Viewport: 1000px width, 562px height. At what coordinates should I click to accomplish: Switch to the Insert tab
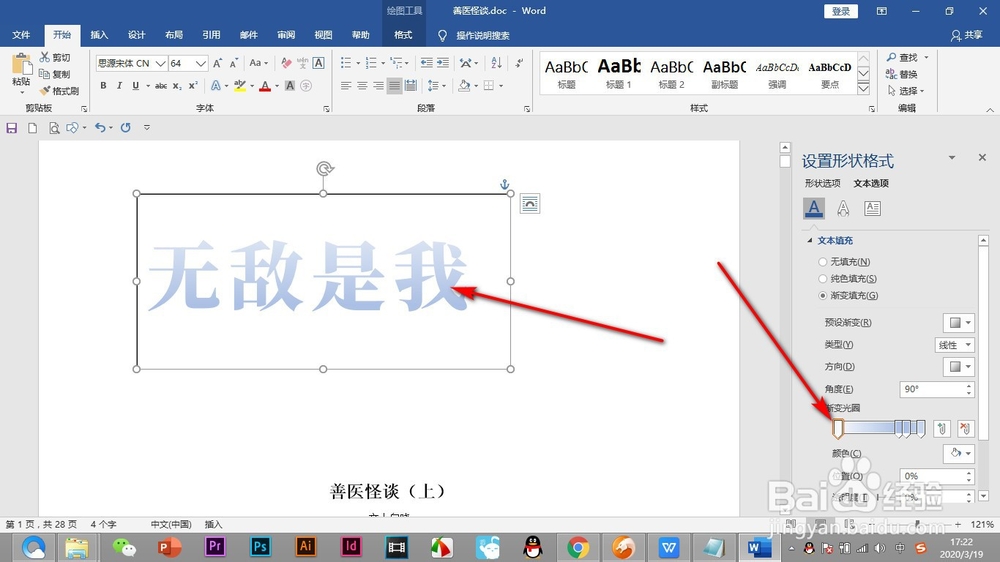[x=99, y=35]
